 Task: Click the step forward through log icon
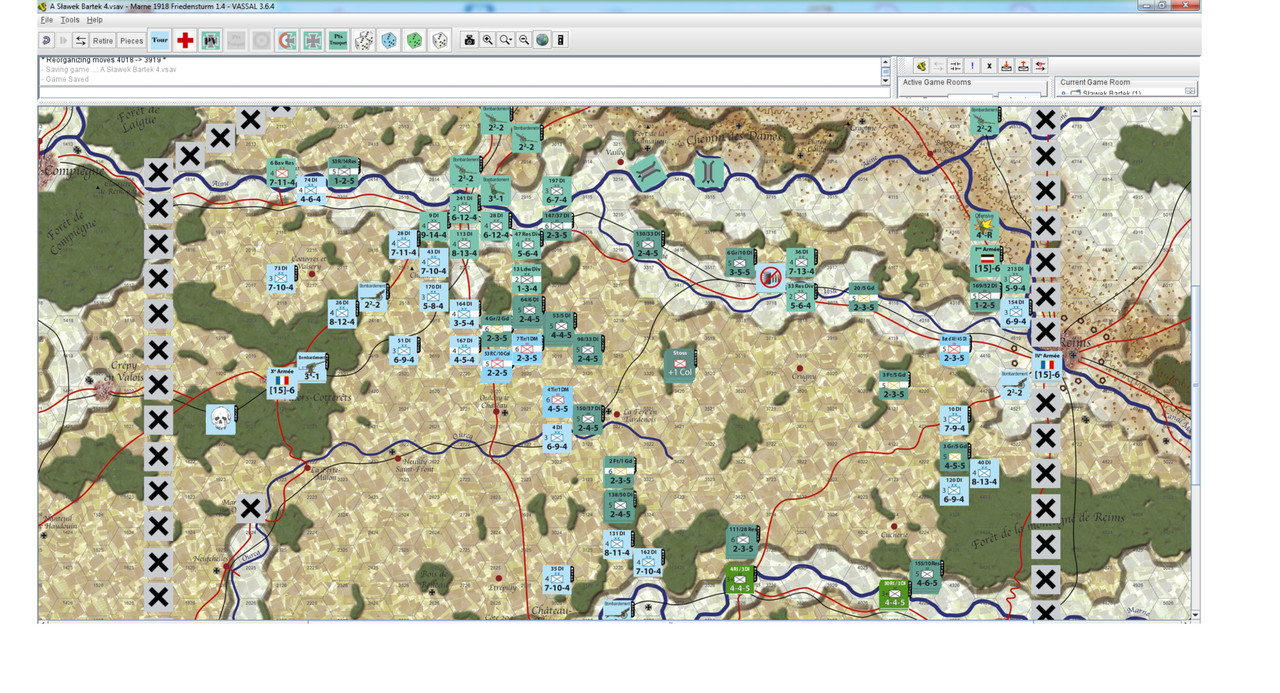click(x=64, y=41)
